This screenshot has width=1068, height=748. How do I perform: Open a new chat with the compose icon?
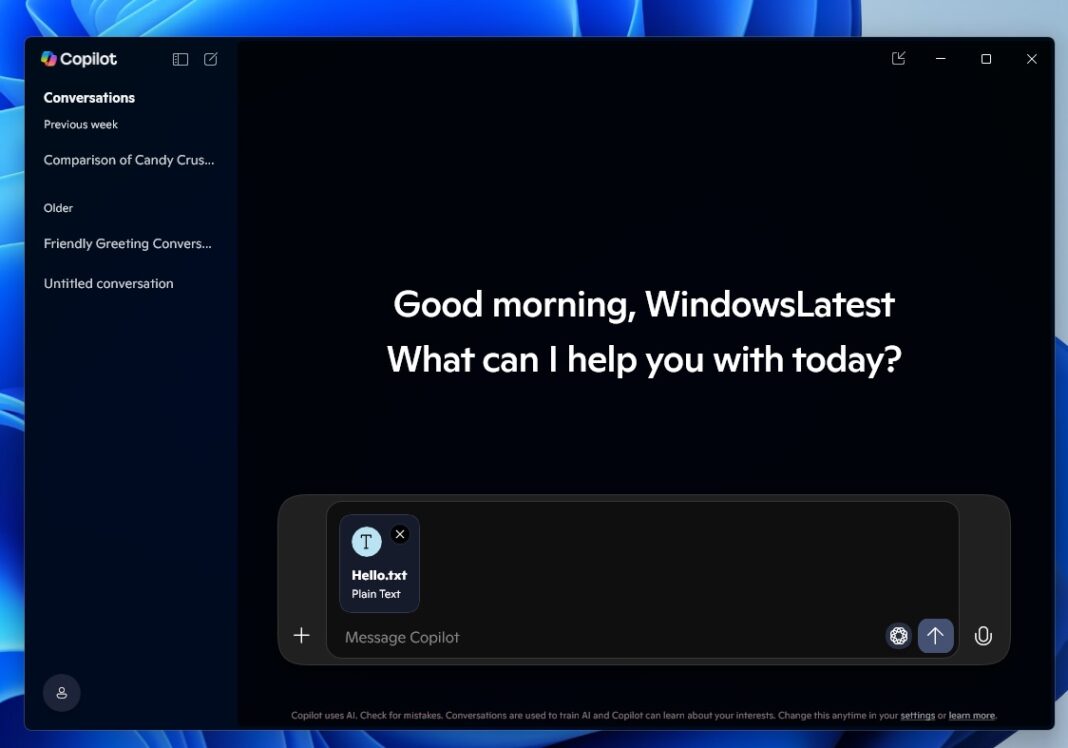[210, 59]
